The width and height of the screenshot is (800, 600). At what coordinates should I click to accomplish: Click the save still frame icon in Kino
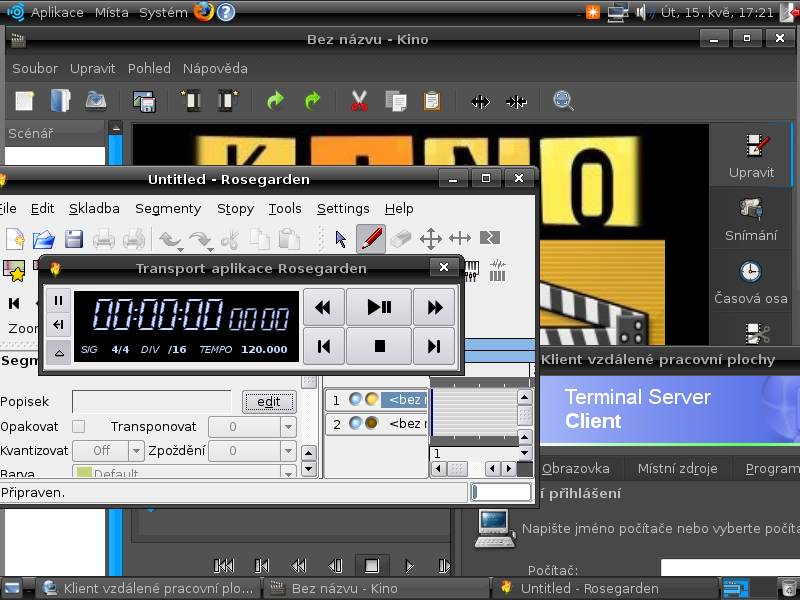tap(144, 101)
